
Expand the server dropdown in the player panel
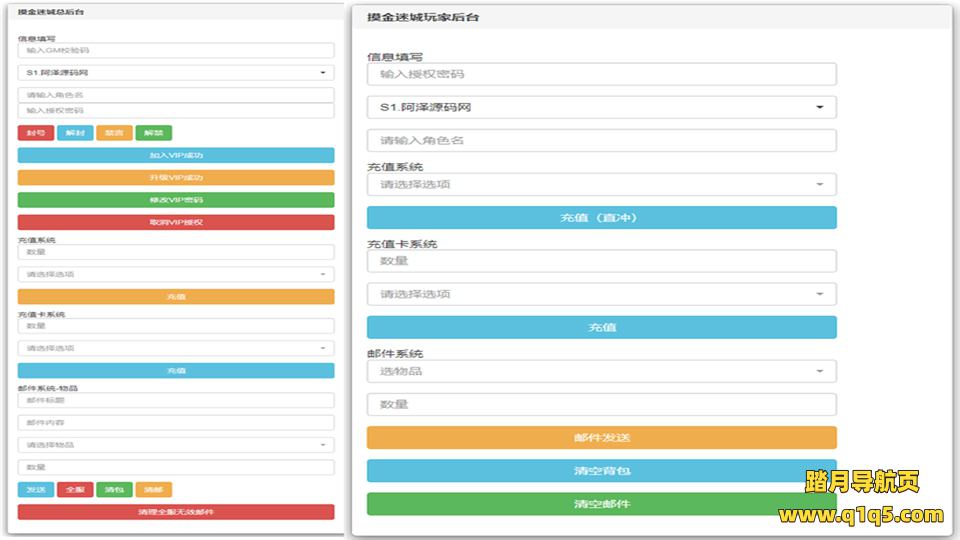point(601,107)
